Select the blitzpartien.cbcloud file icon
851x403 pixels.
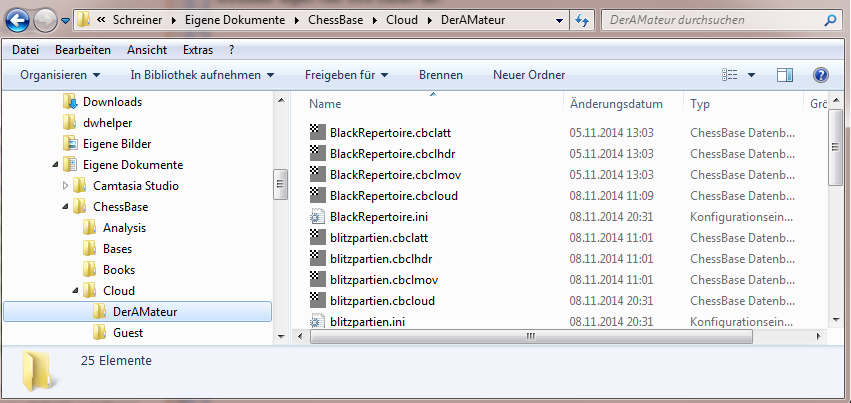316,300
